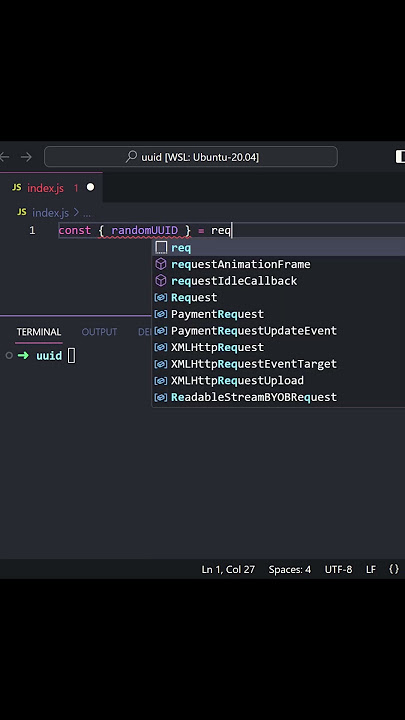Click the JS file icon in the index.js tab

click(17, 187)
